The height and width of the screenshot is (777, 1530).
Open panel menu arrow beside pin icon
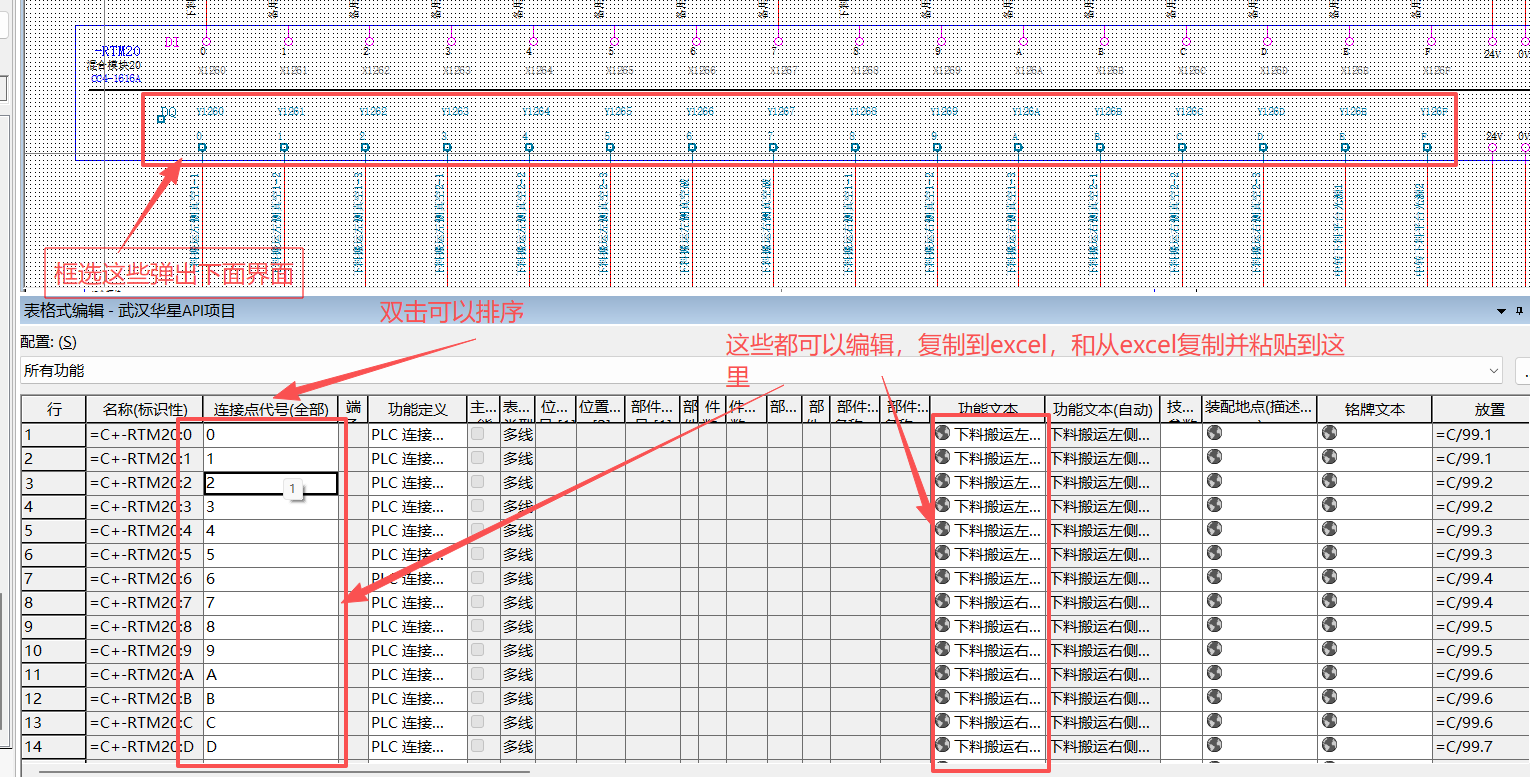click(x=1502, y=311)
